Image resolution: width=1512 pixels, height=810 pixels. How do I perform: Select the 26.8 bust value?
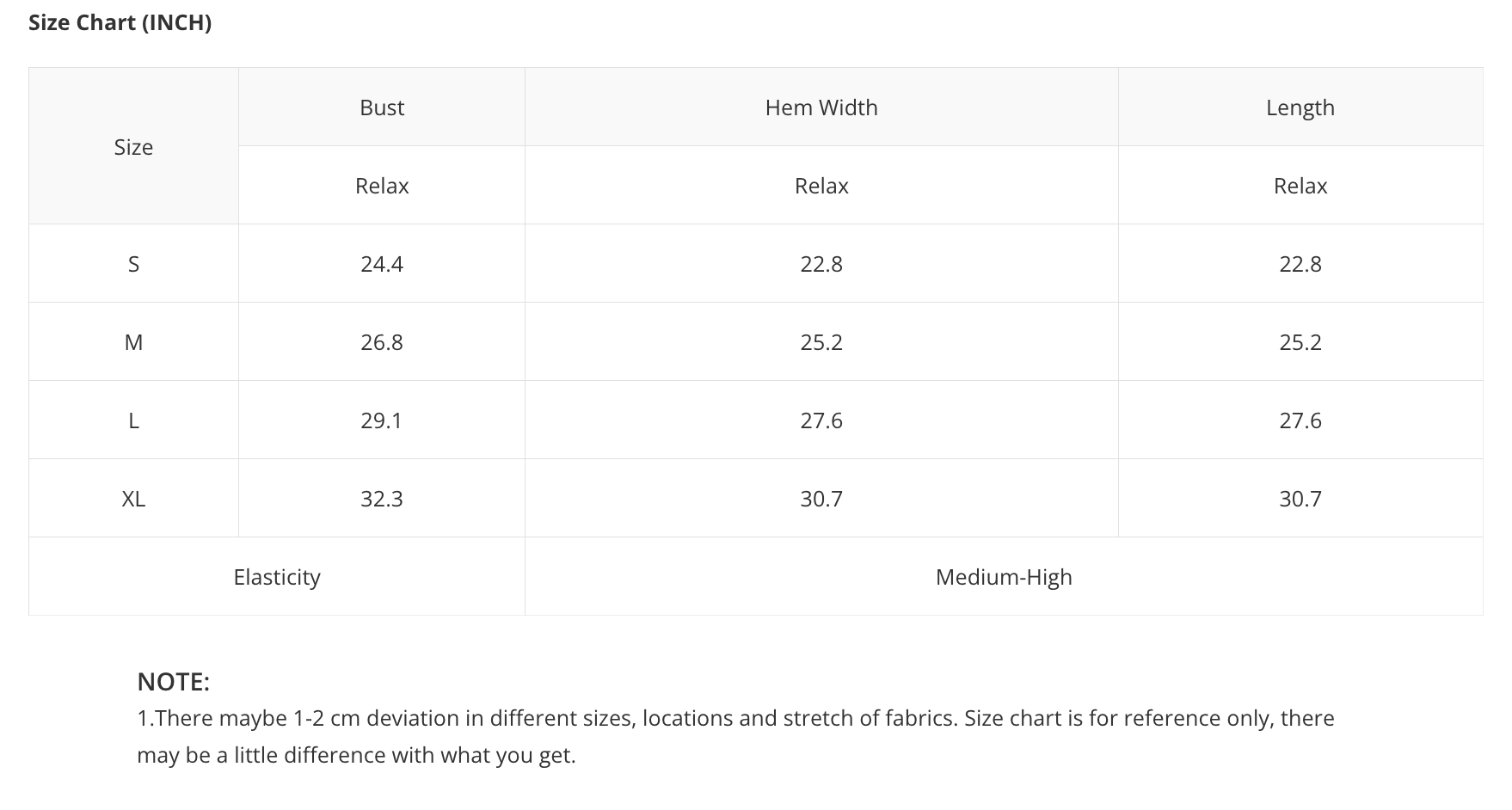pos(382,342)
